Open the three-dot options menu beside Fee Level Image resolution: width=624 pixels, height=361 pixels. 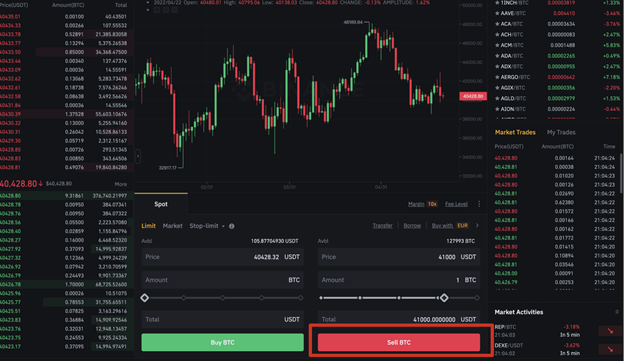[479, 204]
